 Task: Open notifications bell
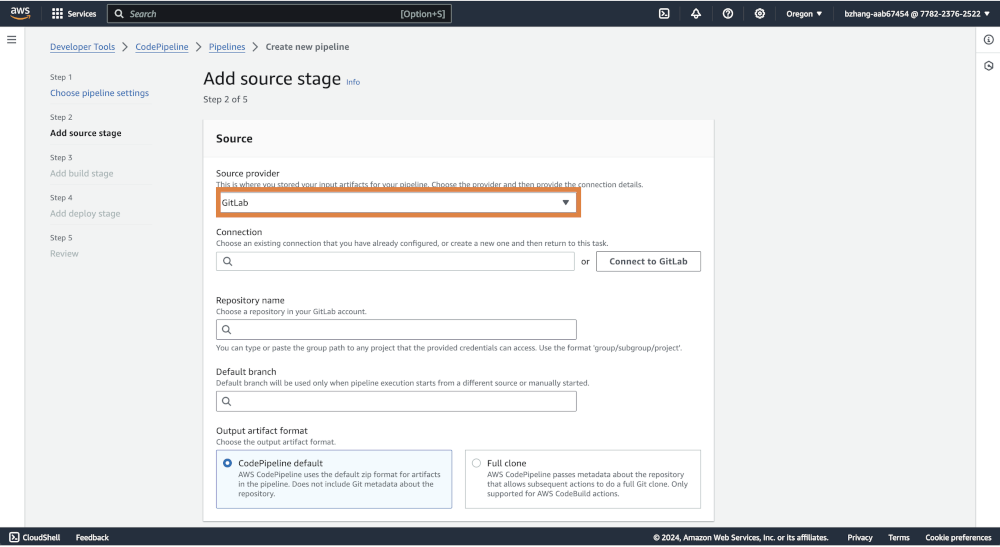tap(696, 13)
